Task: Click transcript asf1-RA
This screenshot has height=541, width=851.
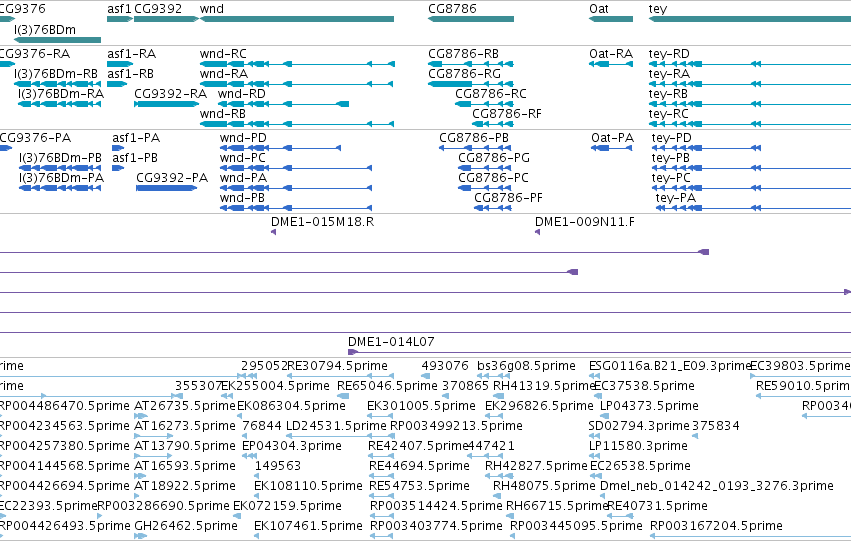Action: coord(120,64)
